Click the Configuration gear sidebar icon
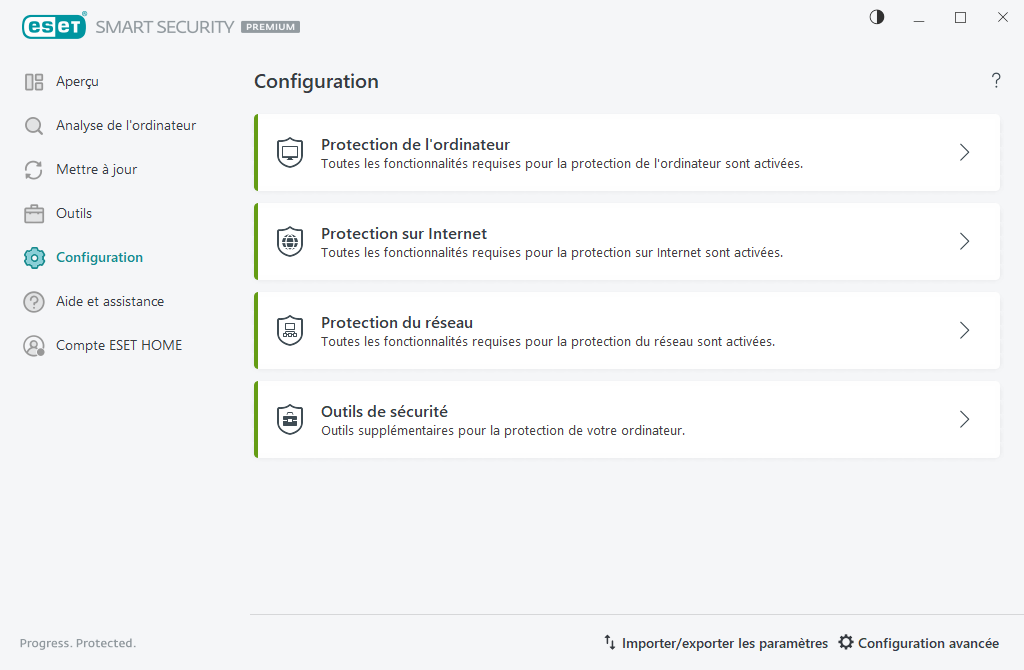This screenshot has height=670, width=1024. point(34,258)
